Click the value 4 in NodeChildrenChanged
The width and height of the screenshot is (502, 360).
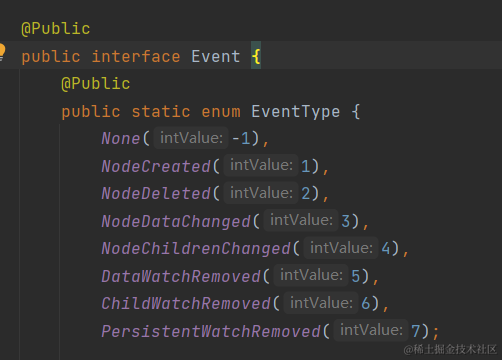pos(386,249)
